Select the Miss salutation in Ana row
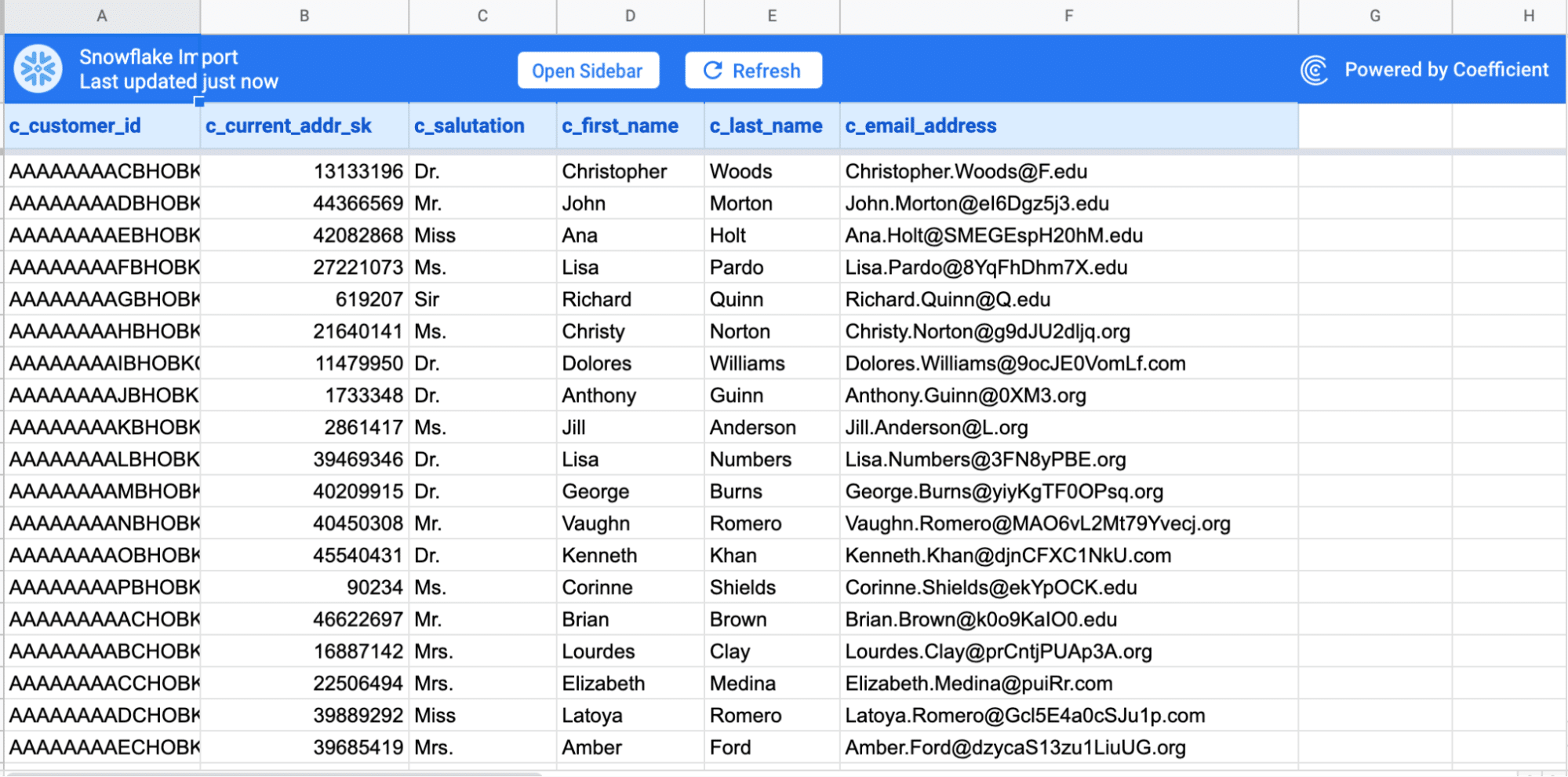 [482, 235]
